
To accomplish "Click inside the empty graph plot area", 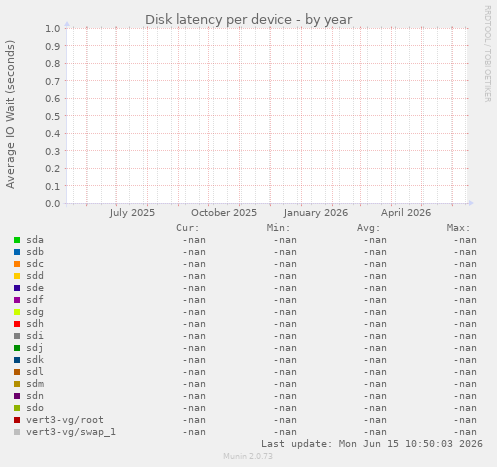I will pyautogui.click(x=267, y=116).
